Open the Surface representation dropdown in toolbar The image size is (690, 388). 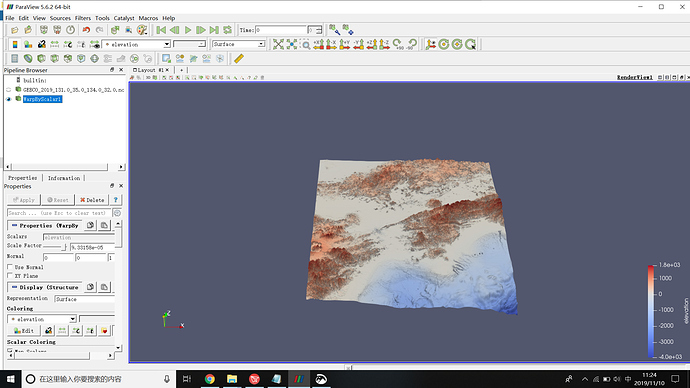click(x=238, y=44)
